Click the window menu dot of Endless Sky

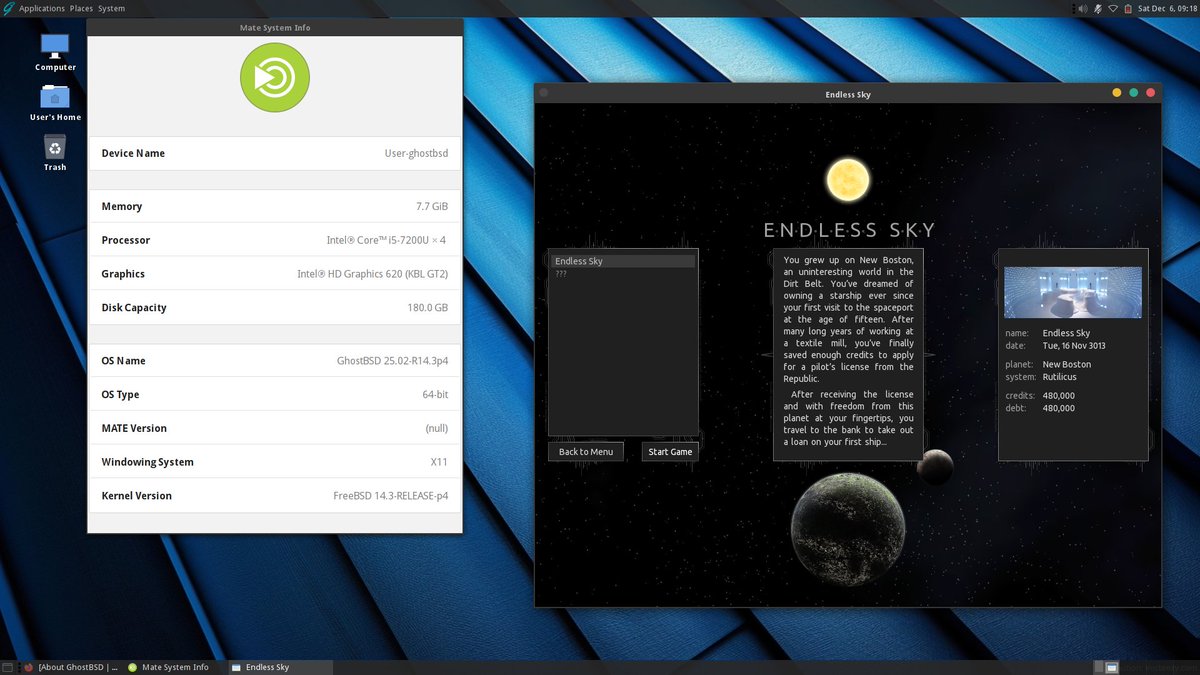544,93
